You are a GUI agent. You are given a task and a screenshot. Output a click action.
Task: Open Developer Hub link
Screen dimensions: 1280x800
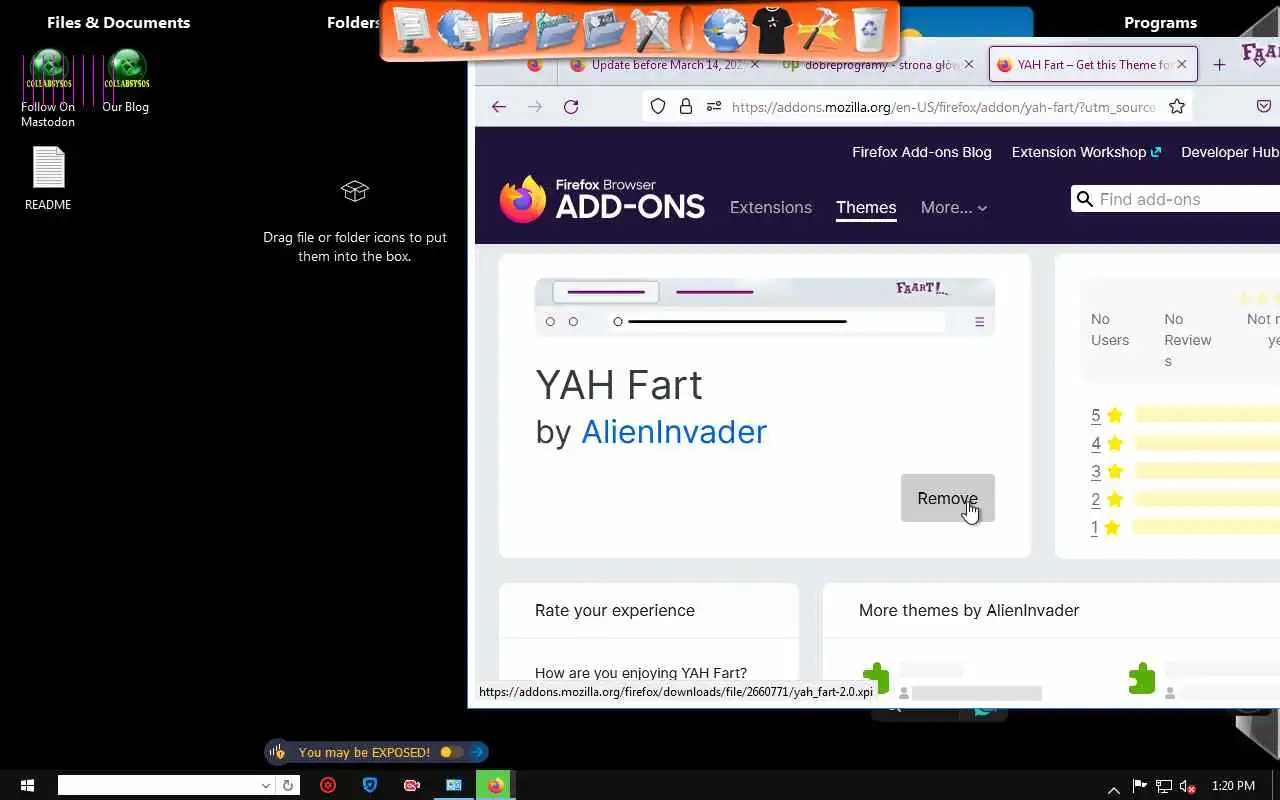point(1230,152)
